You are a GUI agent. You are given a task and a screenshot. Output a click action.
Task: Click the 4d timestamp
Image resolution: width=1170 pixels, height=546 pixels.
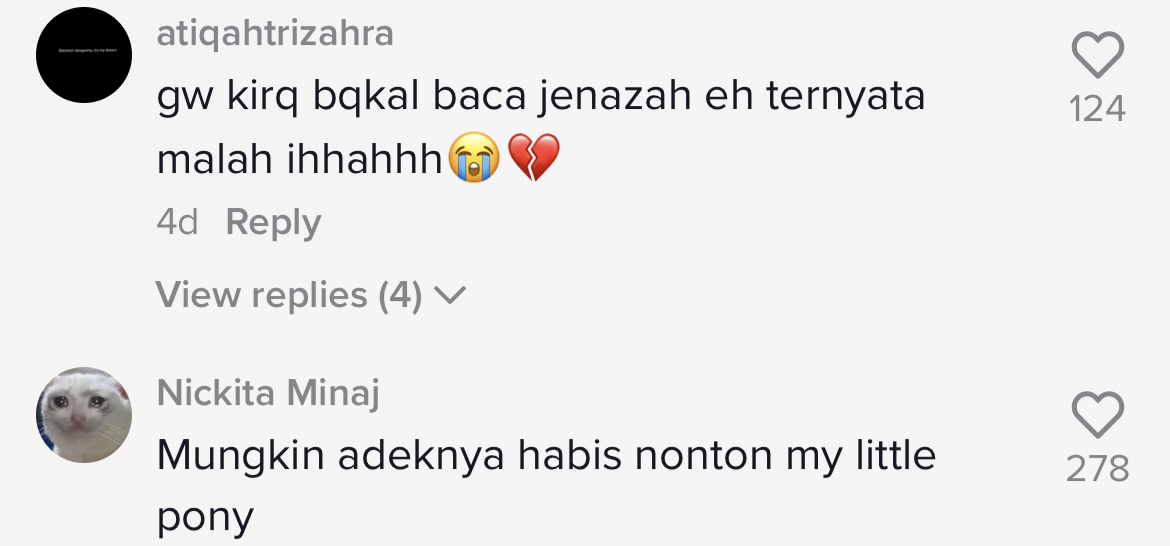pos(177,222)
